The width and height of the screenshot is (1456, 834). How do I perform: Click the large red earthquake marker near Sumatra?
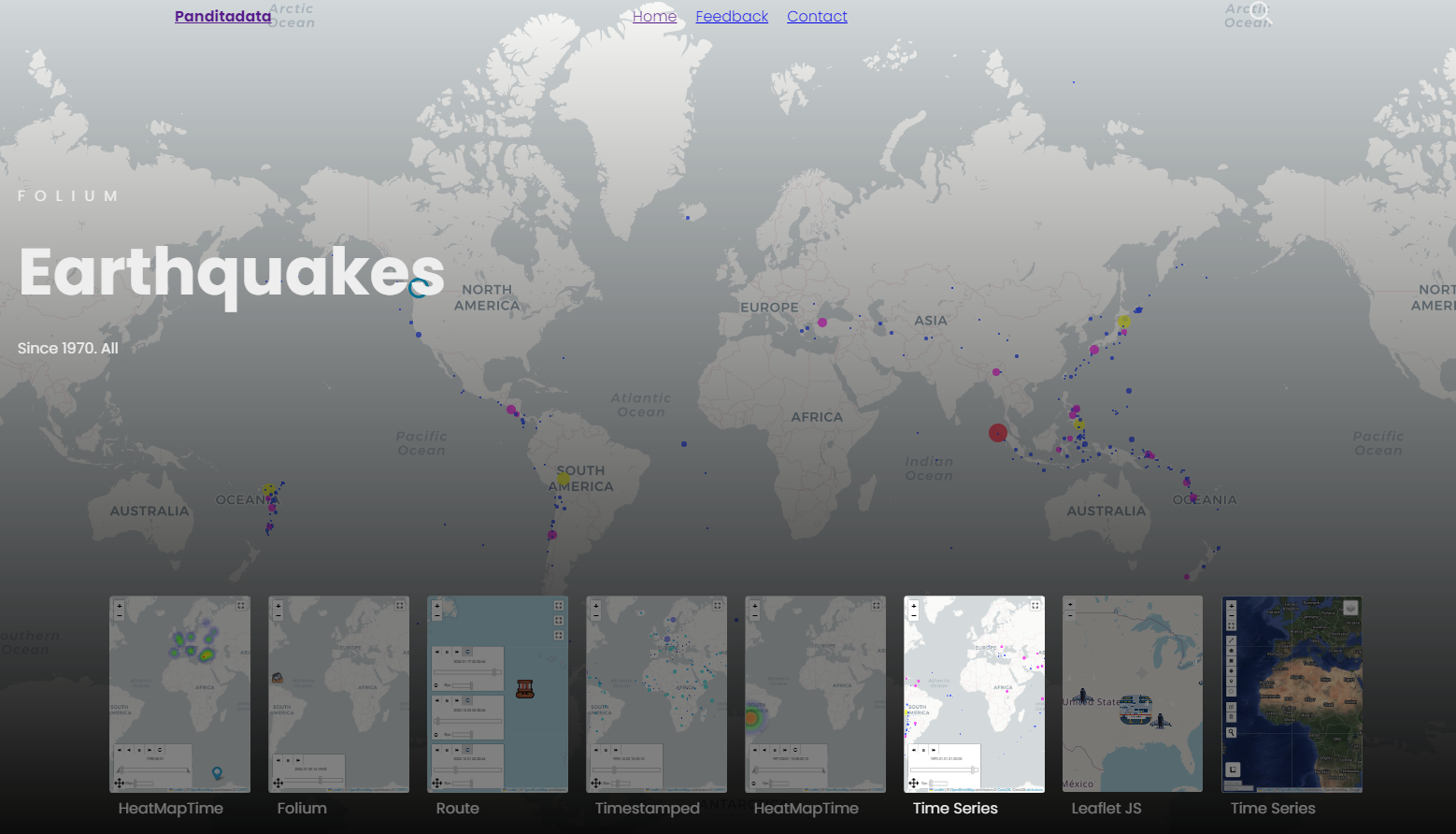click(998, 433)
